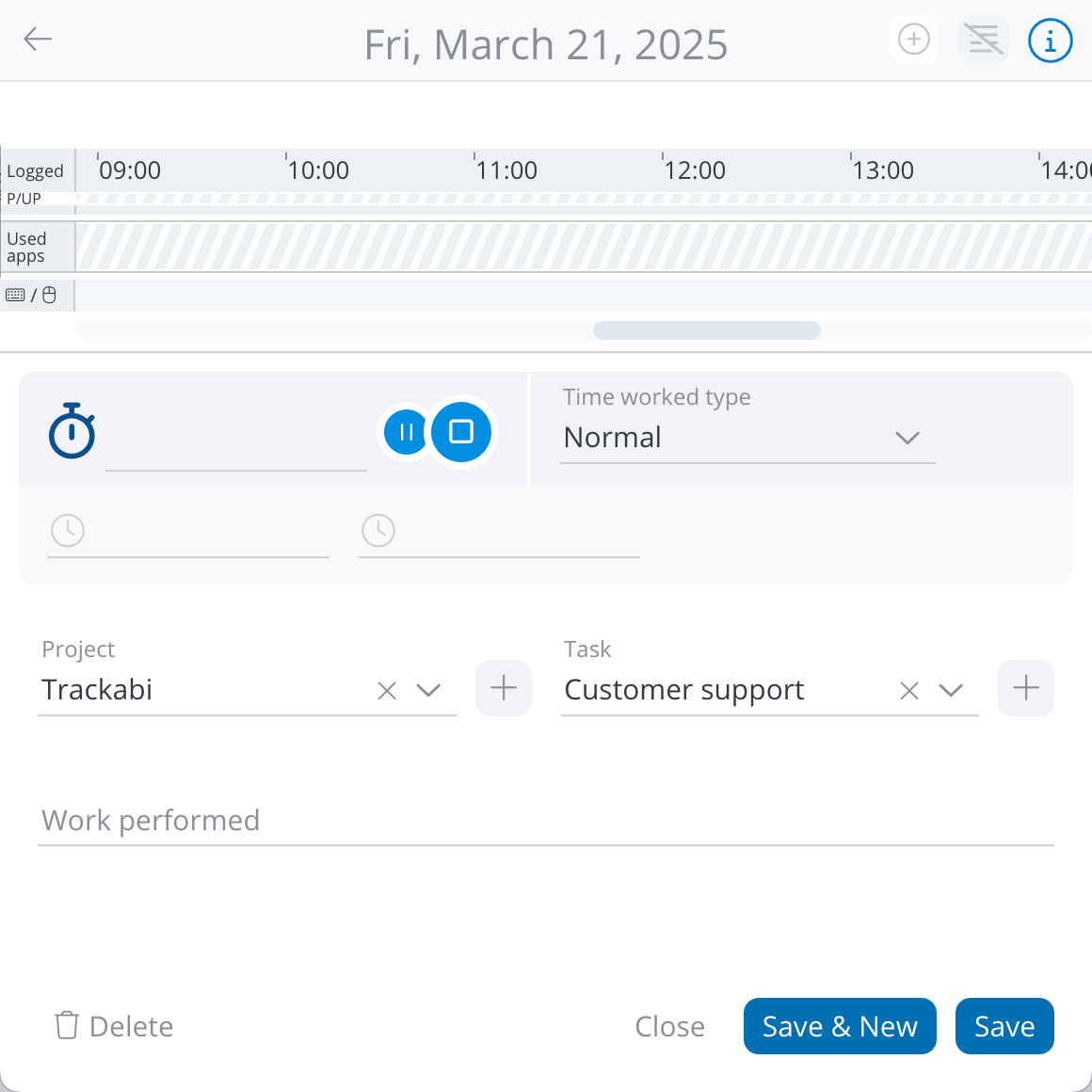Toggle the crossed-out list icon in the header

click(983, 40)
